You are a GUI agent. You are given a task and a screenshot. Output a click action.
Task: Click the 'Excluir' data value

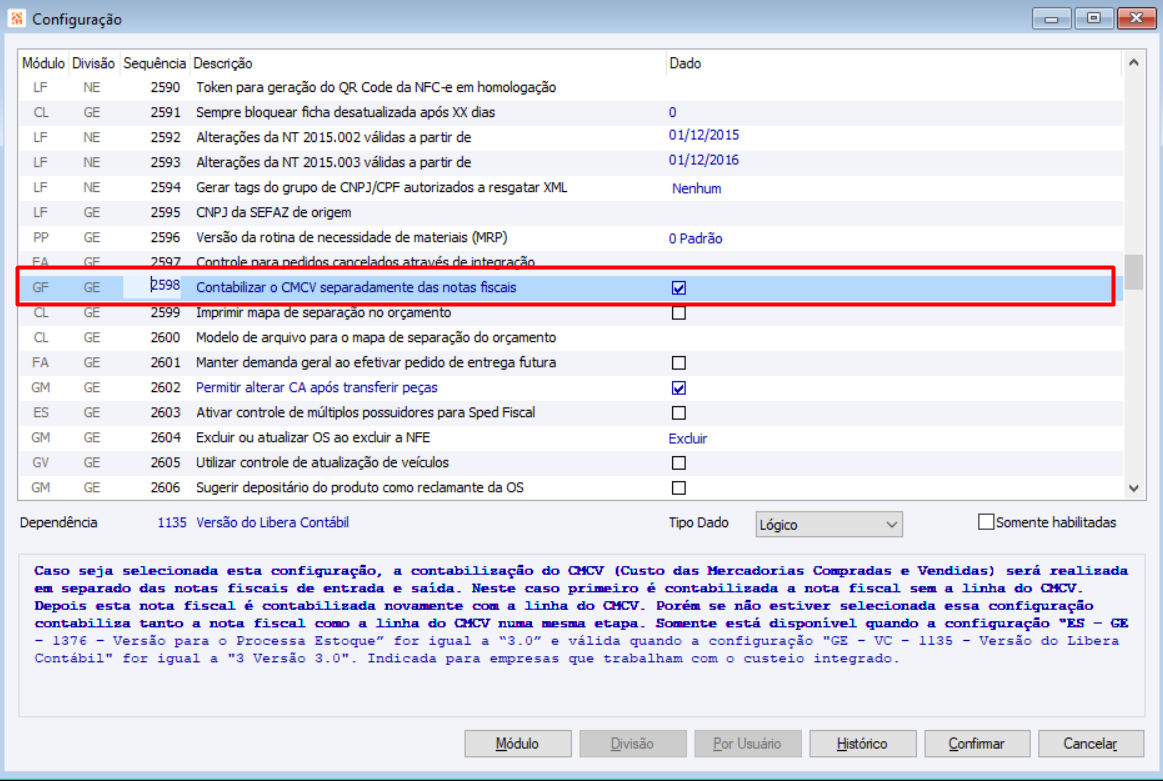tap(688, 438)
